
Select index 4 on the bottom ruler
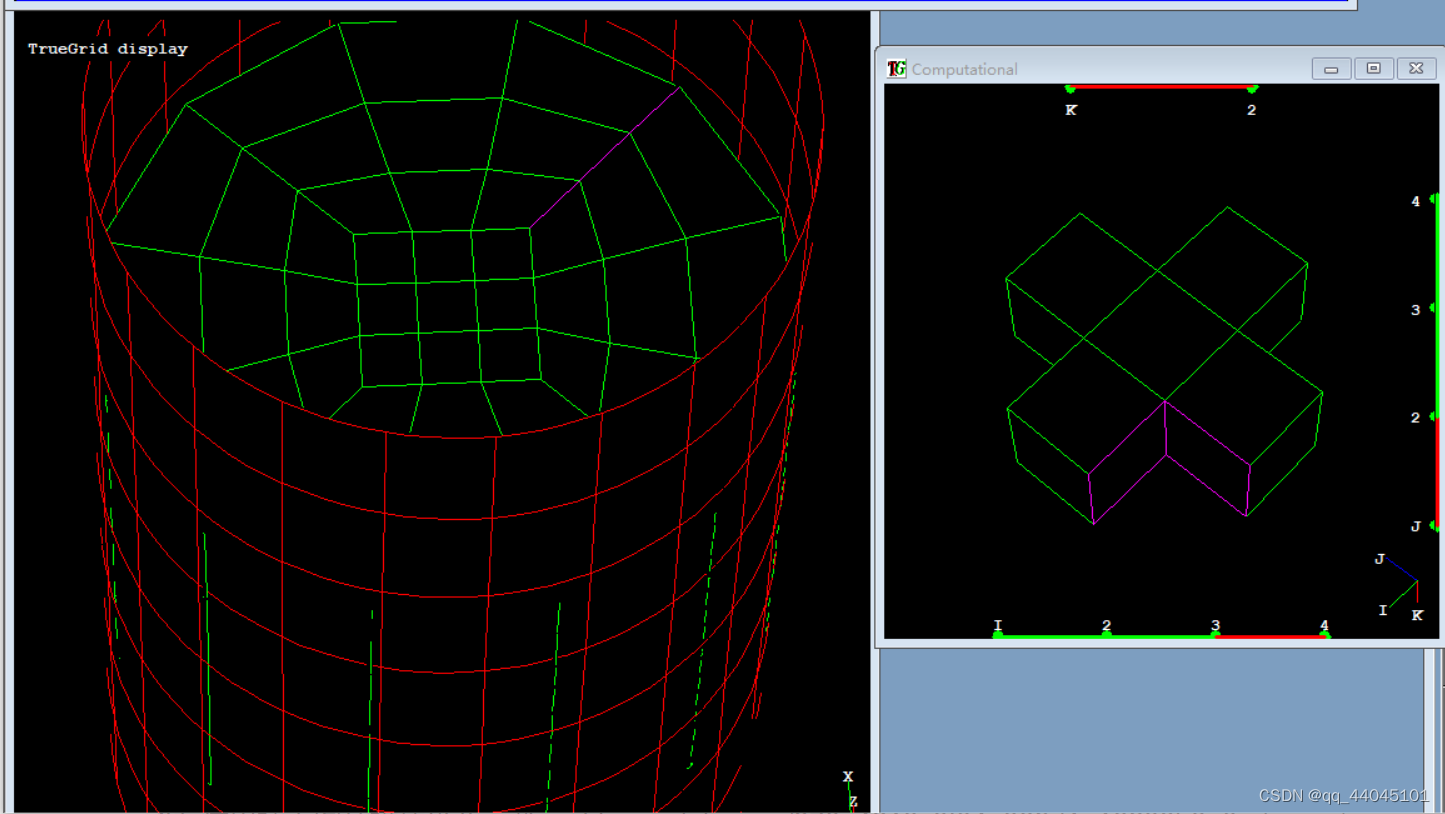1323,626
